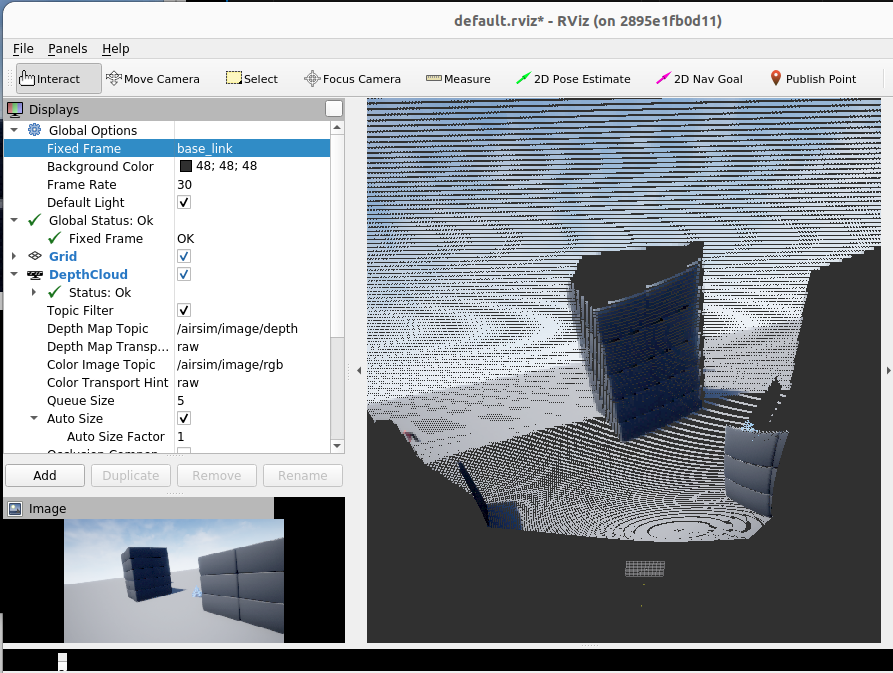The width and height of the screenshot is (893, 673).
Task: Click the Add display button
Action: pos(44,476)
